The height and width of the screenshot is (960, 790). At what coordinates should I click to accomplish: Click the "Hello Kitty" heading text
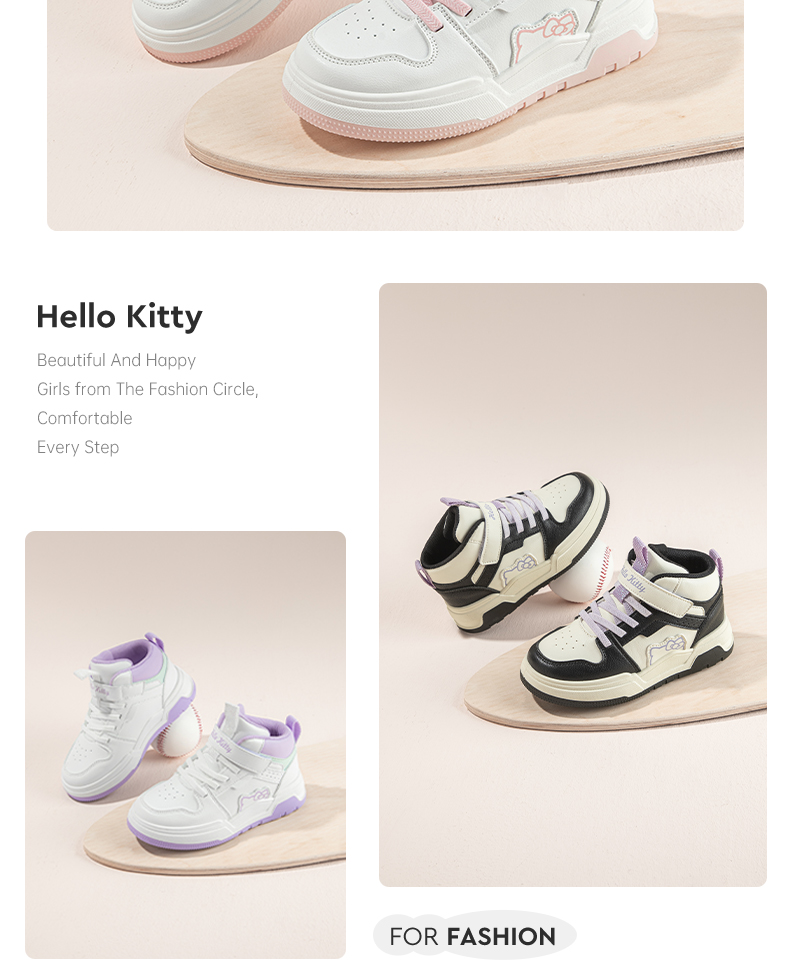point(119,316)
